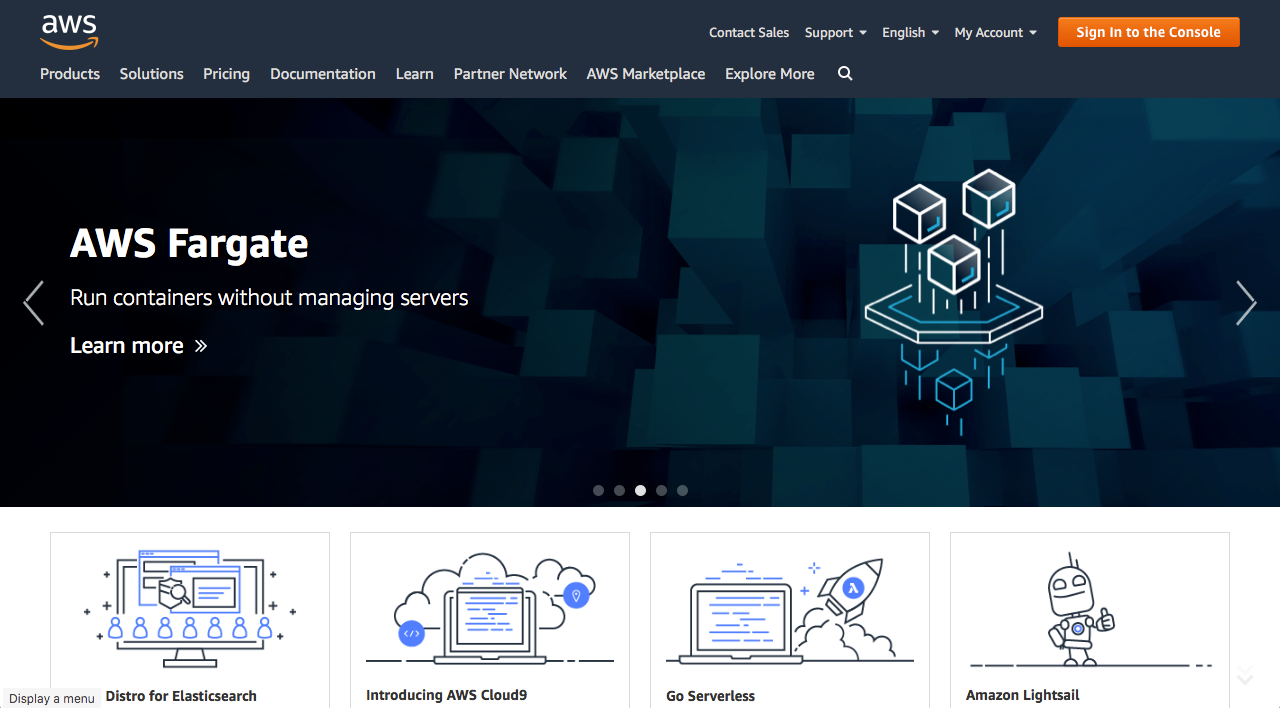Go to next carousel slide arrow

tap(1246, 303)
